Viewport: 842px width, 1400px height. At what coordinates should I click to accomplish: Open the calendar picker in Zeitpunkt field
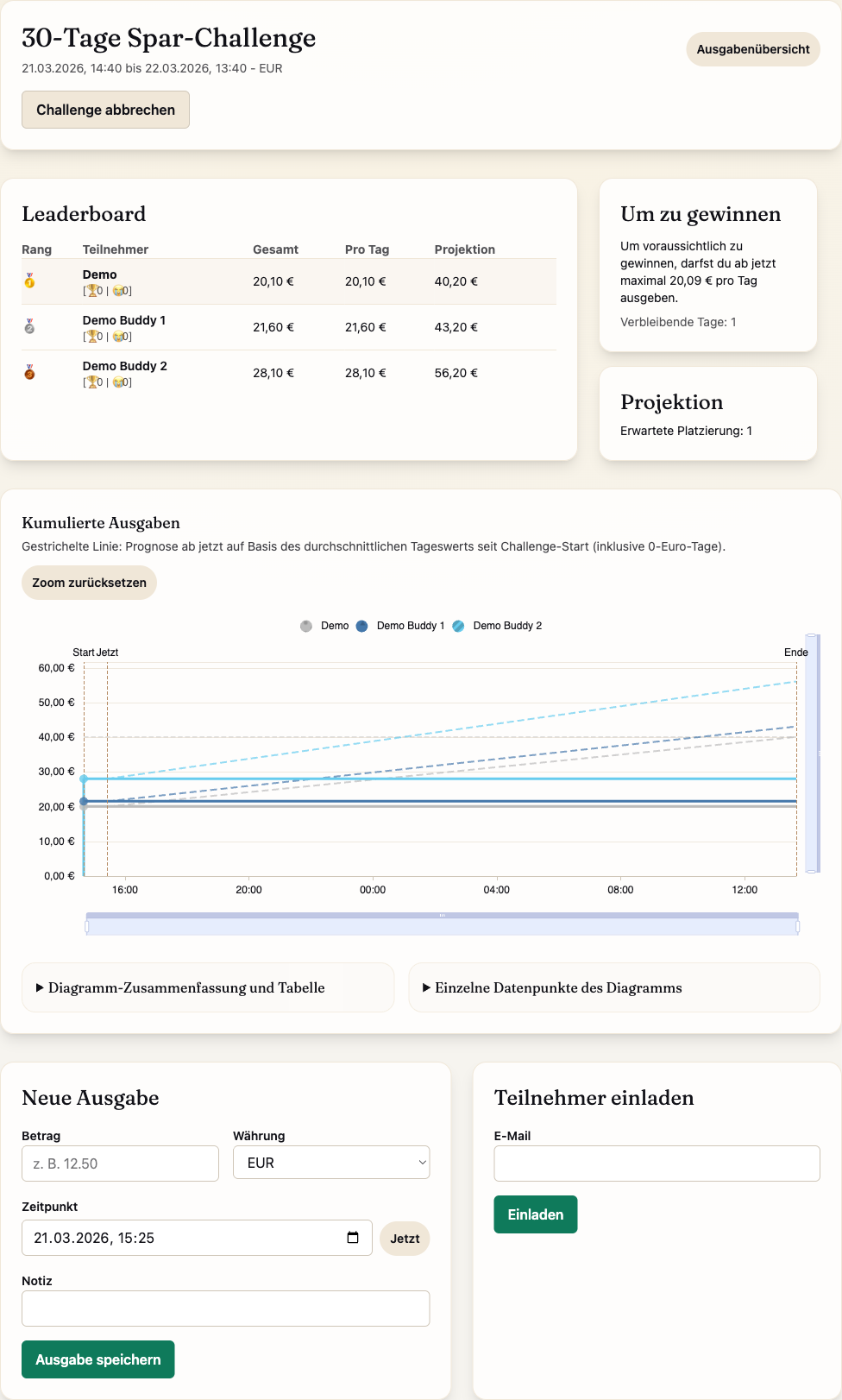[x=353, y=1238]
